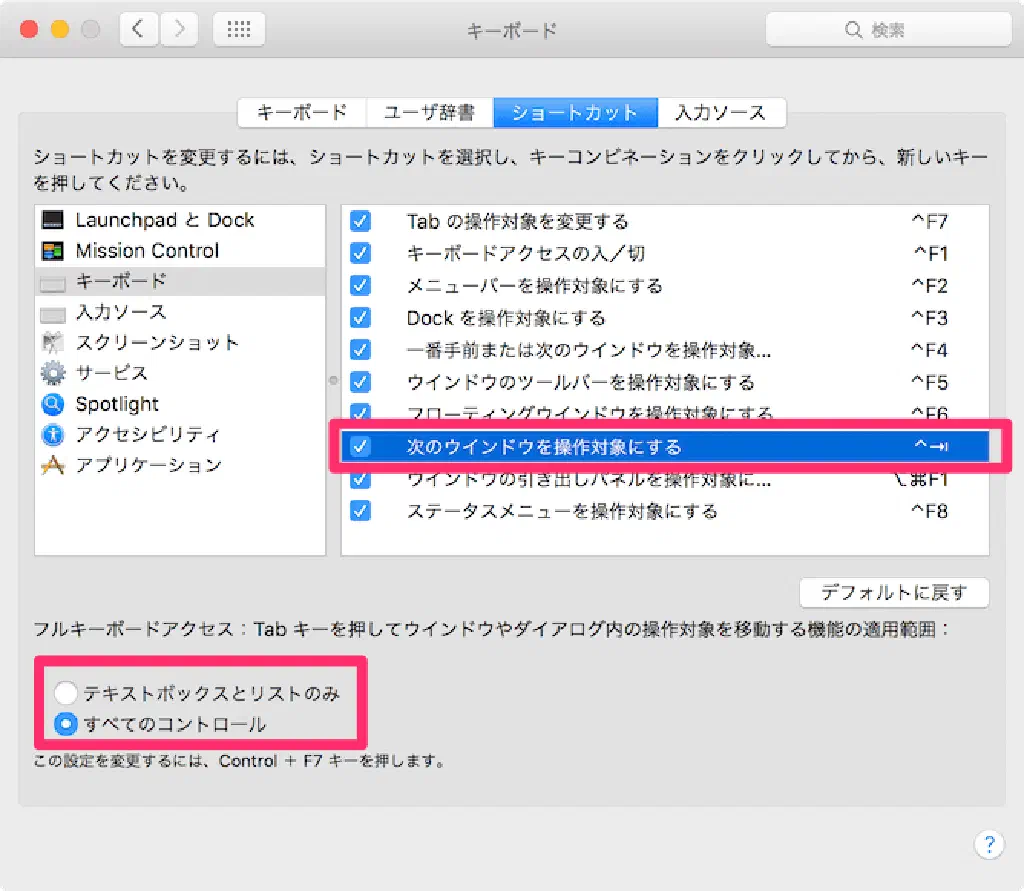Screen dimensions: 1024x891
Task: Click the 検索 search field
Action: (x=886, y=30)
